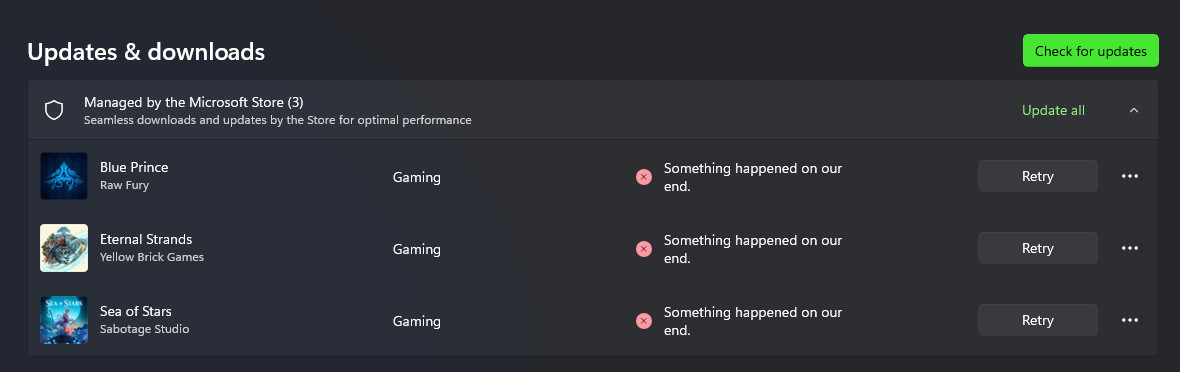
Task: Check for updates with the green button
Action: (1090, 51)
